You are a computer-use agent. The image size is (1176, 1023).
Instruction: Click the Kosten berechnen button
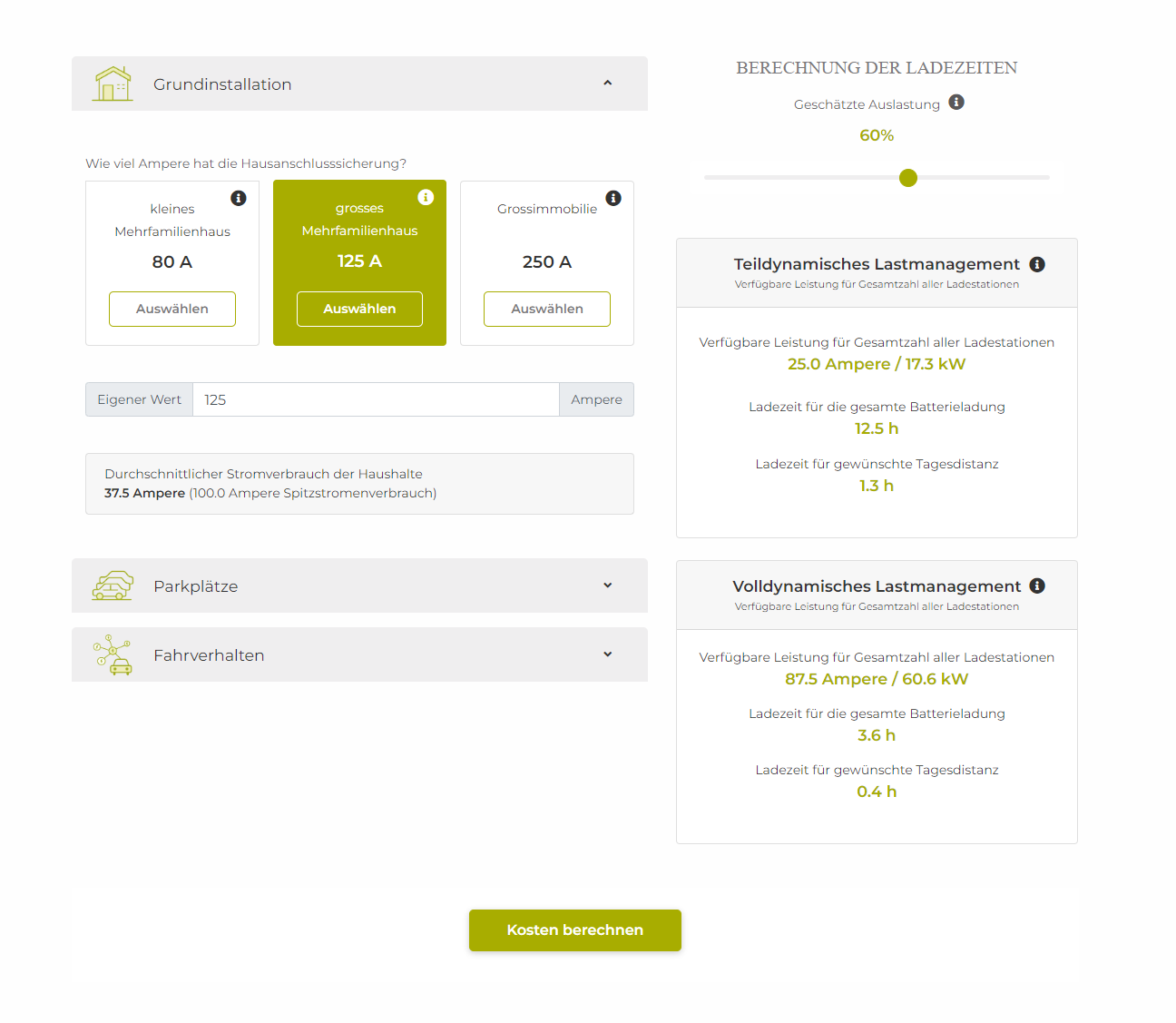(x=574, y=930)
